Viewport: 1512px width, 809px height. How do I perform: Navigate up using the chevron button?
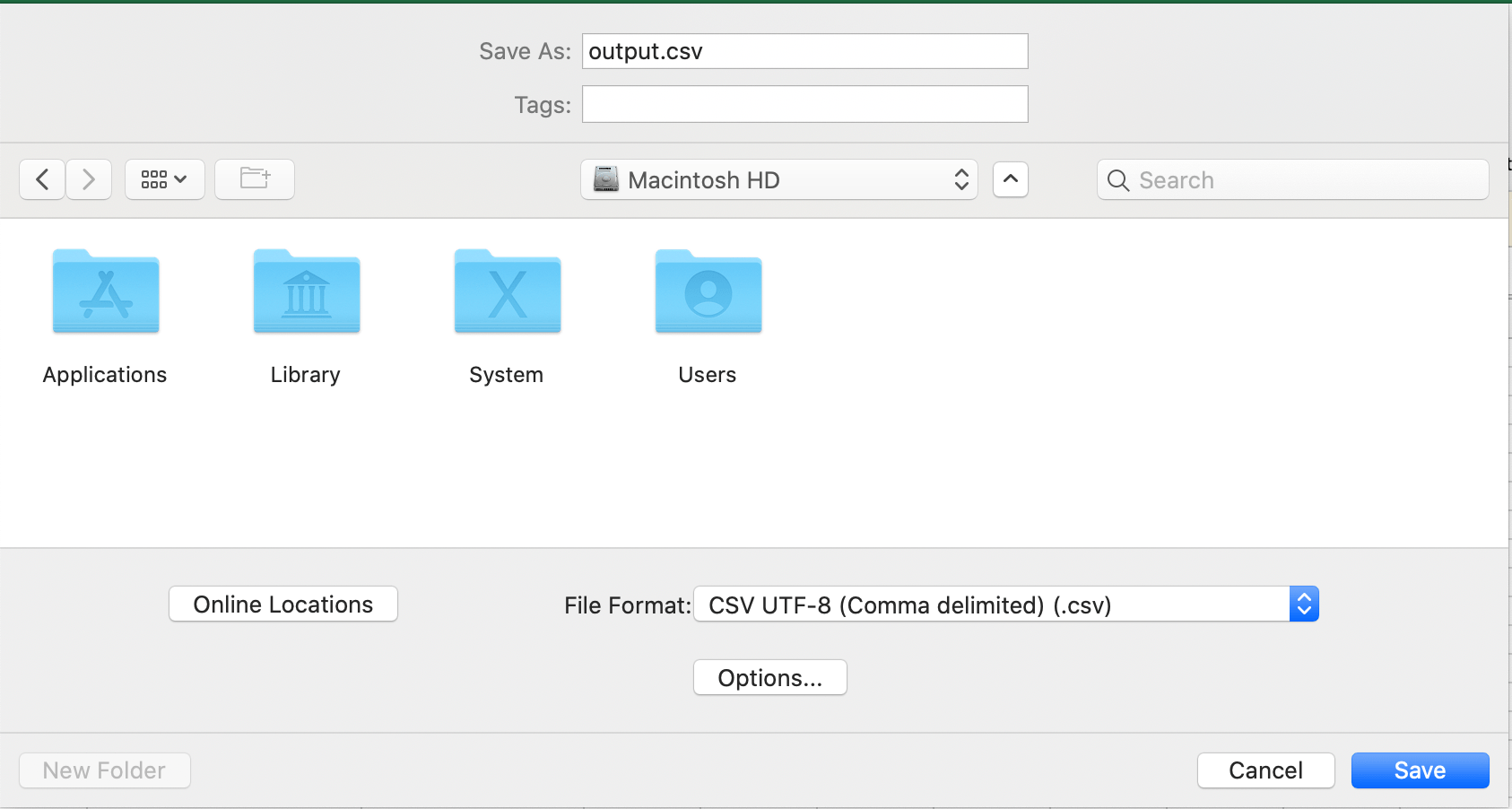1010,179
